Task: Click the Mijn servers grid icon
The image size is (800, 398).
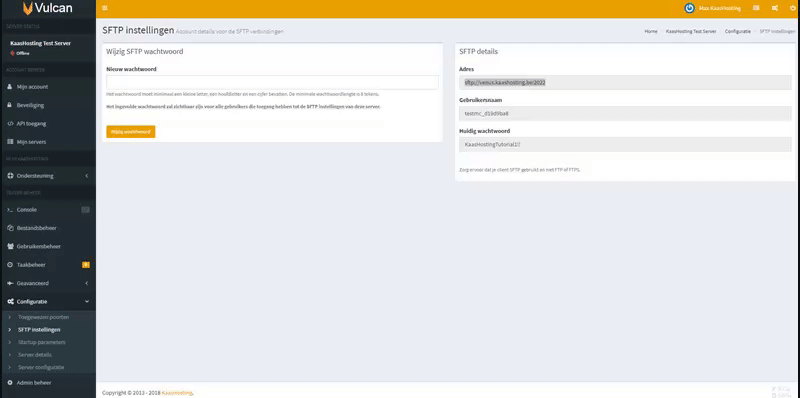Action: point(10,141)
